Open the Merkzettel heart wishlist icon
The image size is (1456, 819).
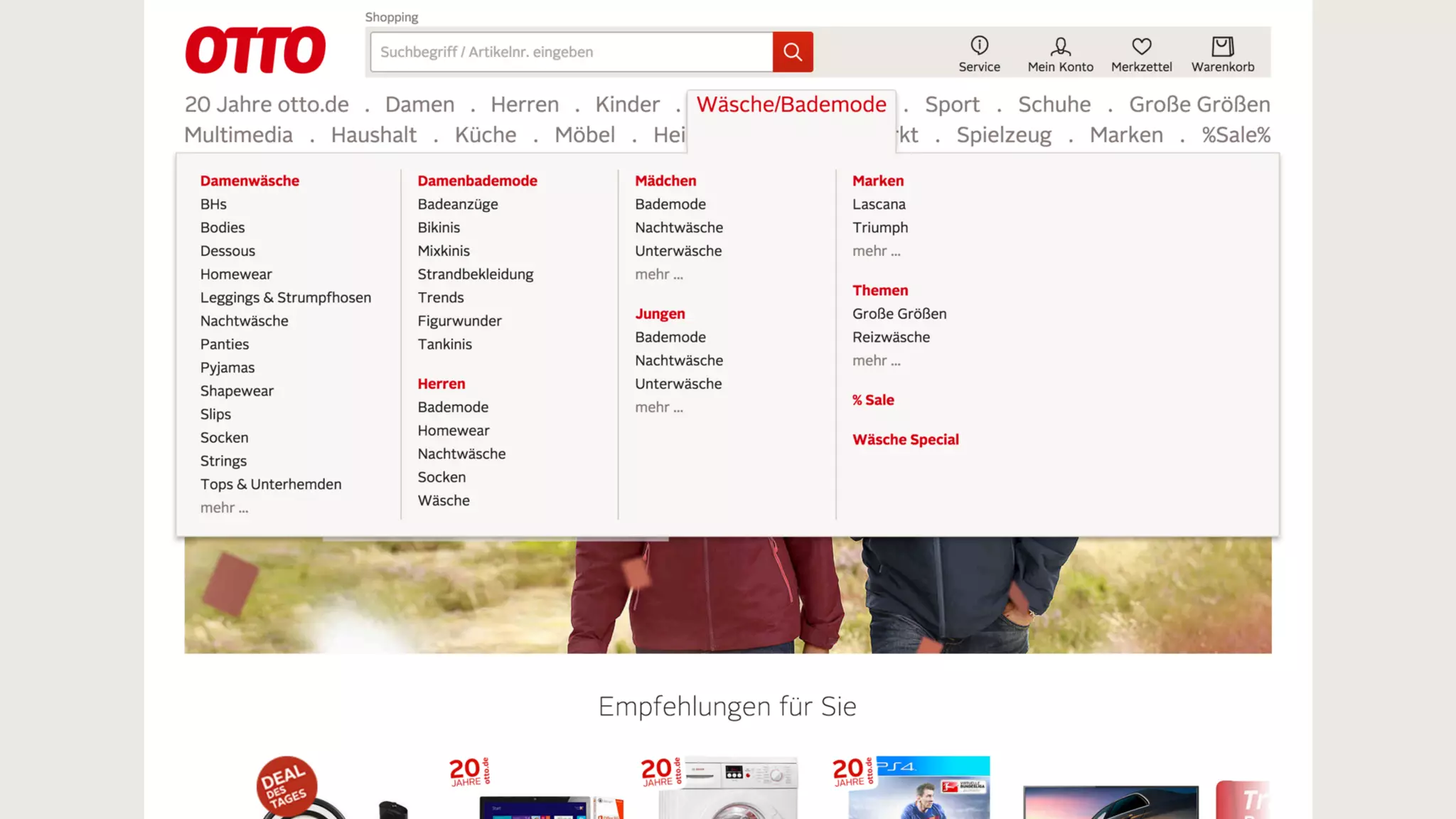(x=1141, y=46)
